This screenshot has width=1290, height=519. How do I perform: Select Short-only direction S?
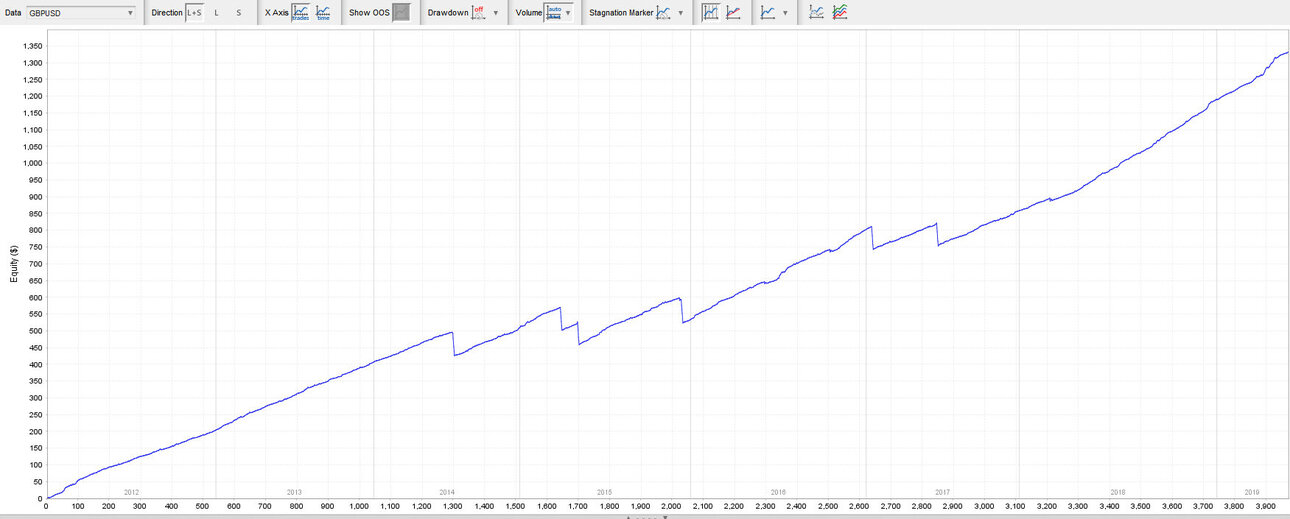pos(239,13)
